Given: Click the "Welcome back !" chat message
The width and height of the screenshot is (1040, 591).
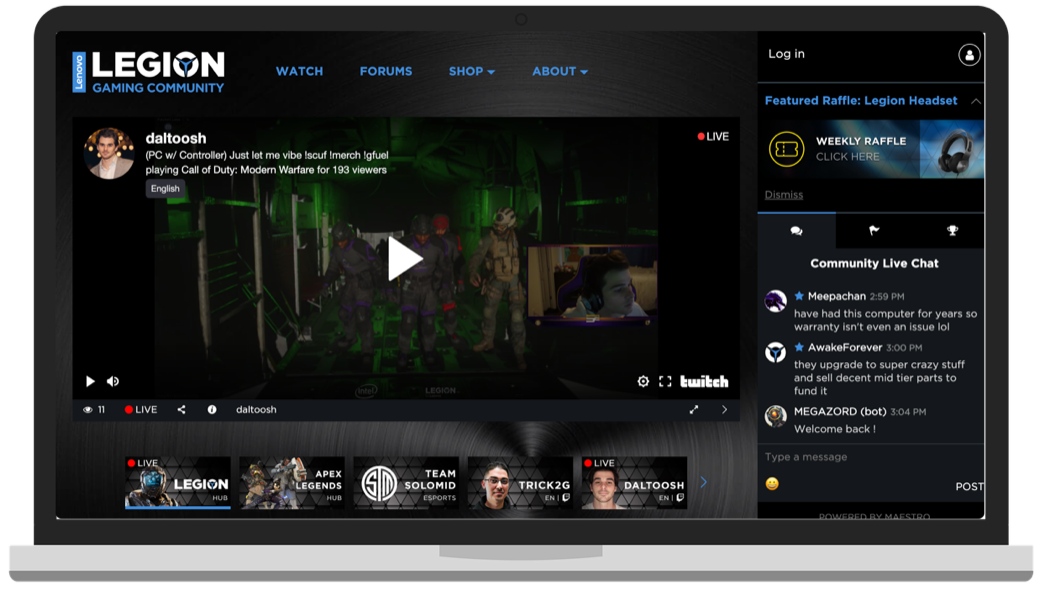Looking at the screenshot, I should click(834, 429).
